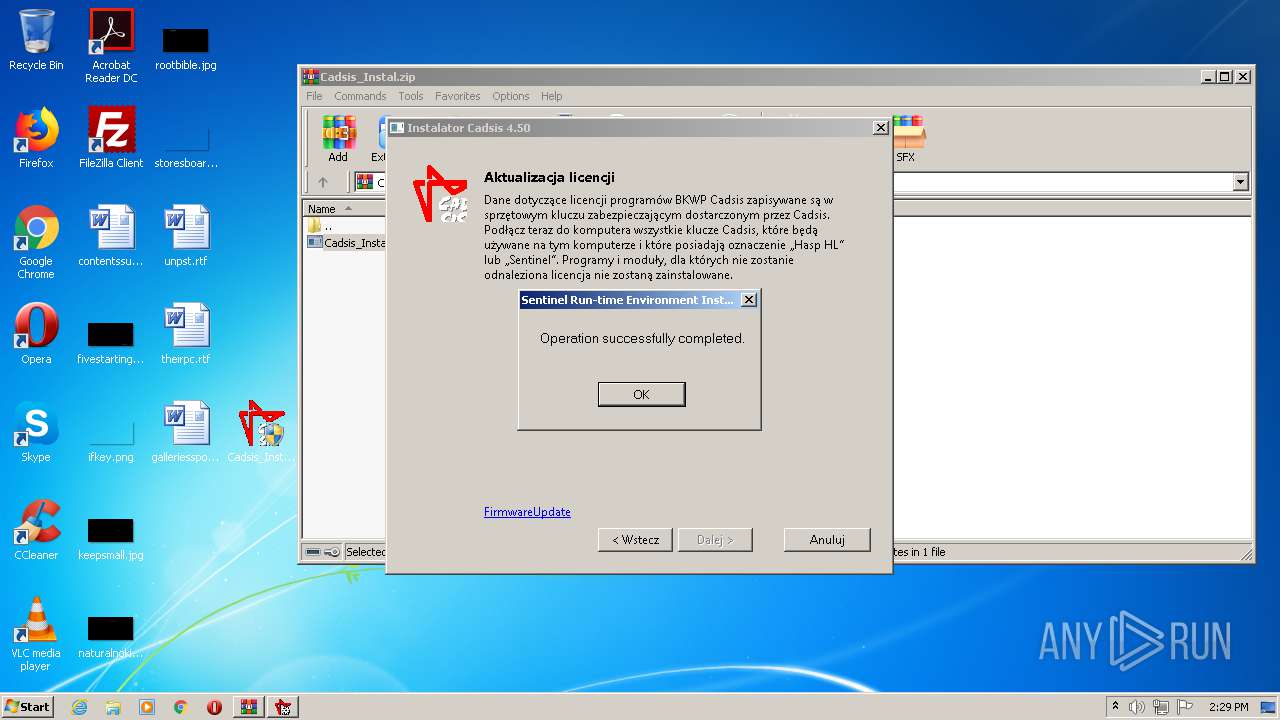The height and width of the screenshot is (720, 1280).
Task: Open Opera from the taskbar
Action: click(214, 707)
